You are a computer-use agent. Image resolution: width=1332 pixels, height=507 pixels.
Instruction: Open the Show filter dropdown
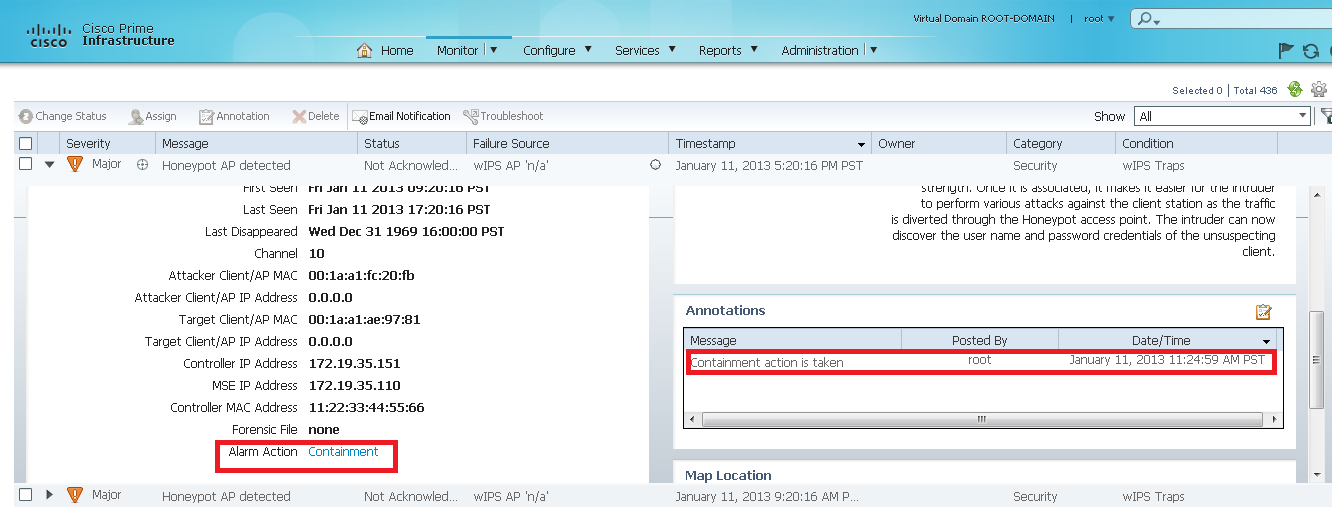pyautogui.click(x=1301, y=116)
